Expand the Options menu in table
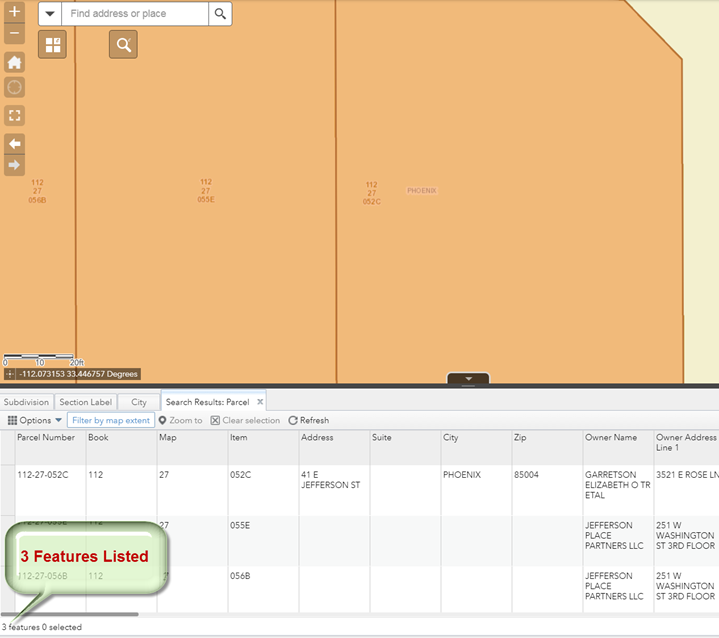The width and height of the screenshot is (719, 638). 35,421
